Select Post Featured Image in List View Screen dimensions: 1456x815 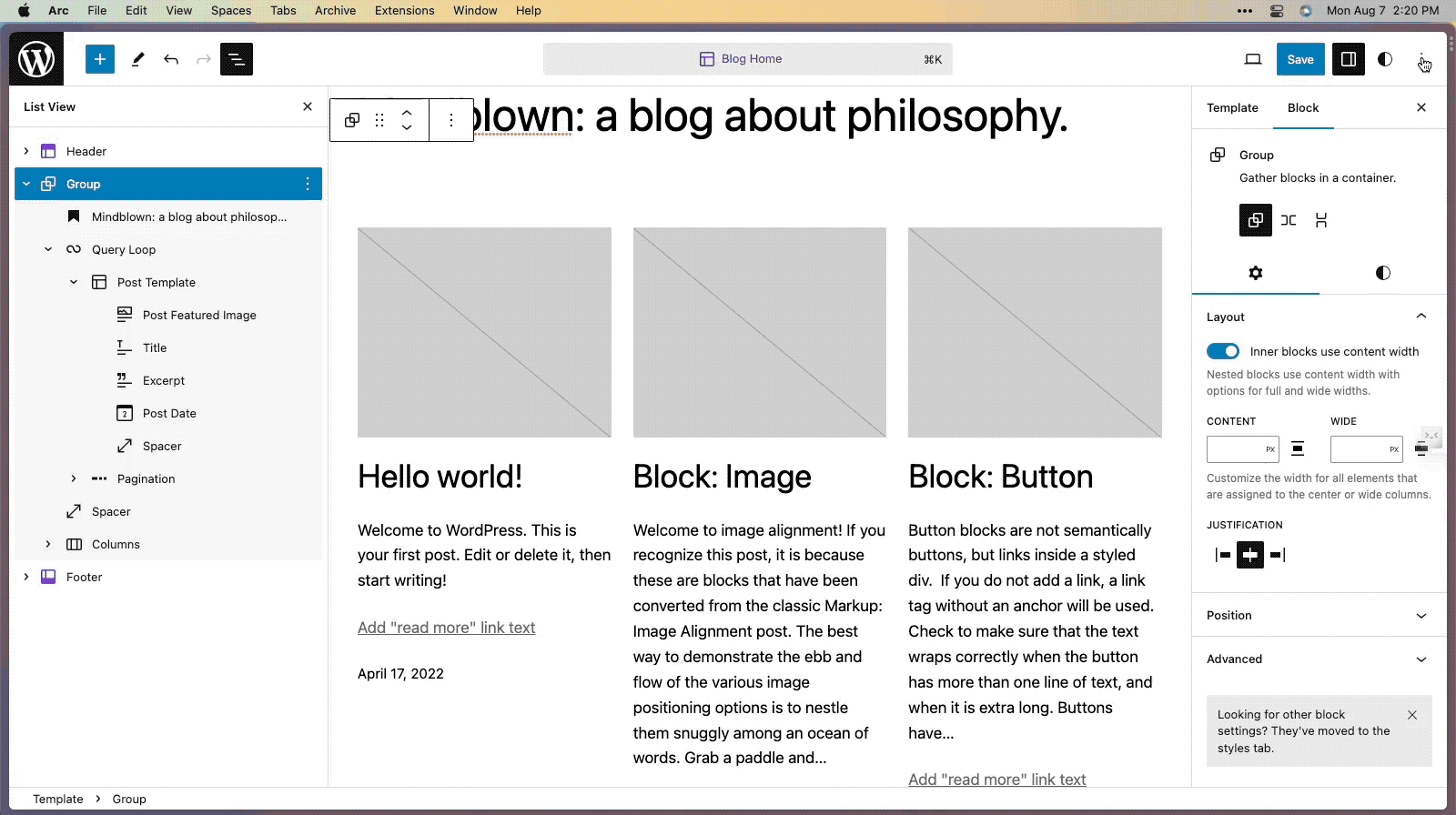click(199, 315)
